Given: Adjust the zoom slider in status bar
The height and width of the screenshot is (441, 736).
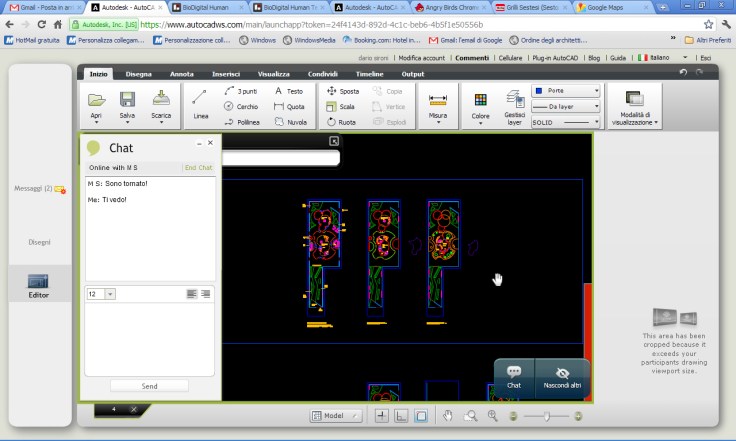Looking at the screenshot, I should pyautogui.click(x=547, y=415).
